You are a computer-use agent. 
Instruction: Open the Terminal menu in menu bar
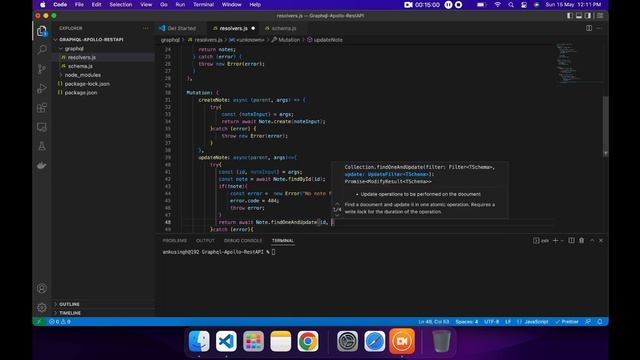tap(203, 4)
